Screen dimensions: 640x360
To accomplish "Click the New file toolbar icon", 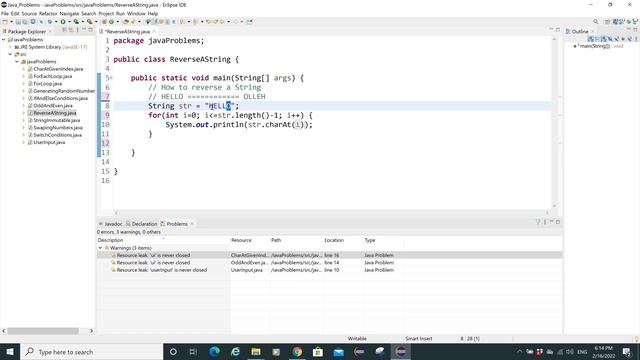I will [x=5, y=22].
